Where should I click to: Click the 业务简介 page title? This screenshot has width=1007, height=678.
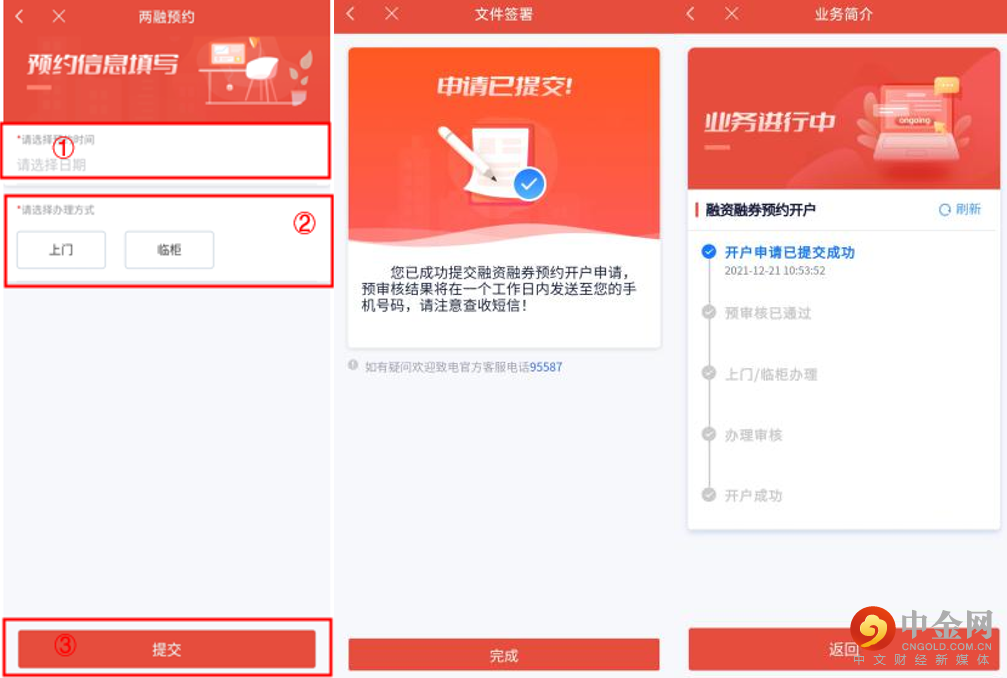coord(843,14)
